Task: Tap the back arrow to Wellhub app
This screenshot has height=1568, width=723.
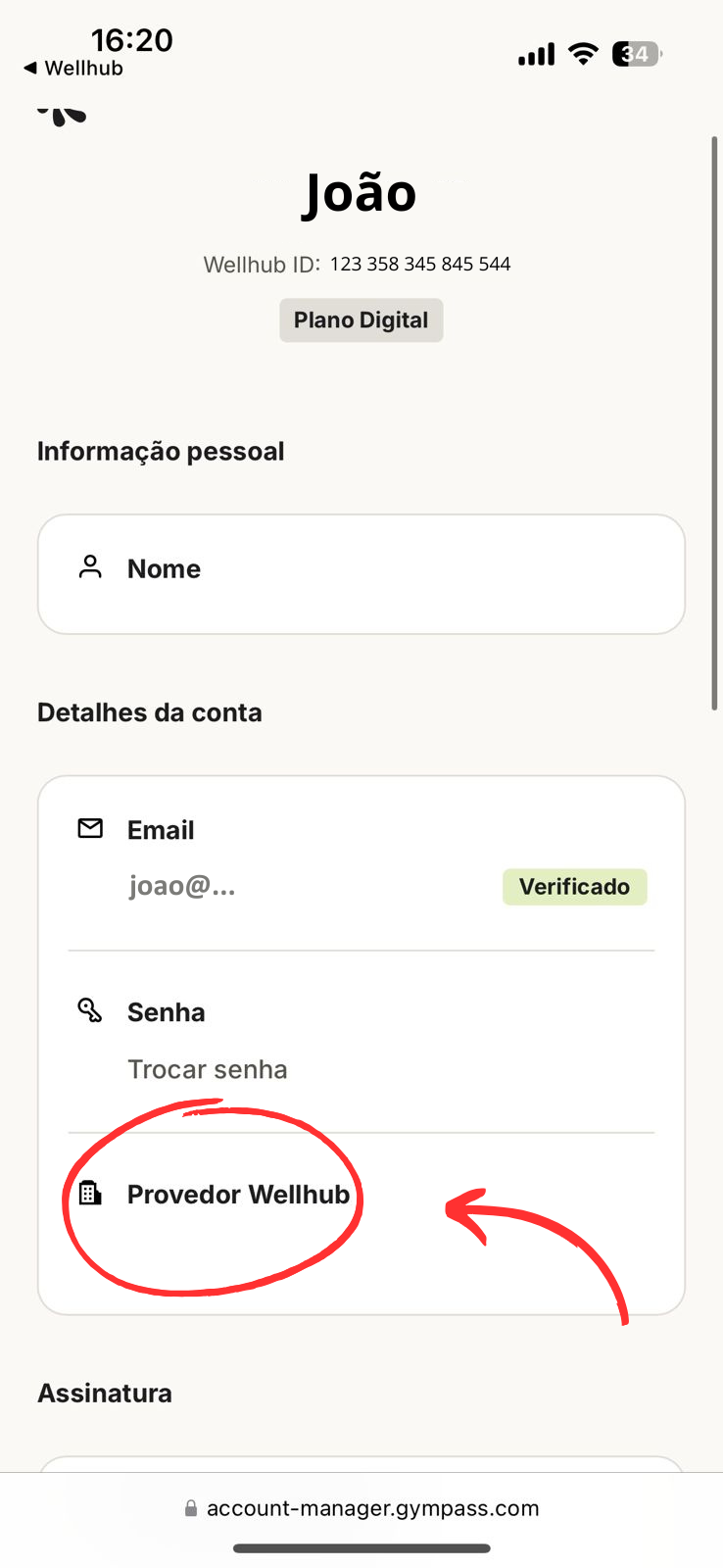Action: [30, 69]
